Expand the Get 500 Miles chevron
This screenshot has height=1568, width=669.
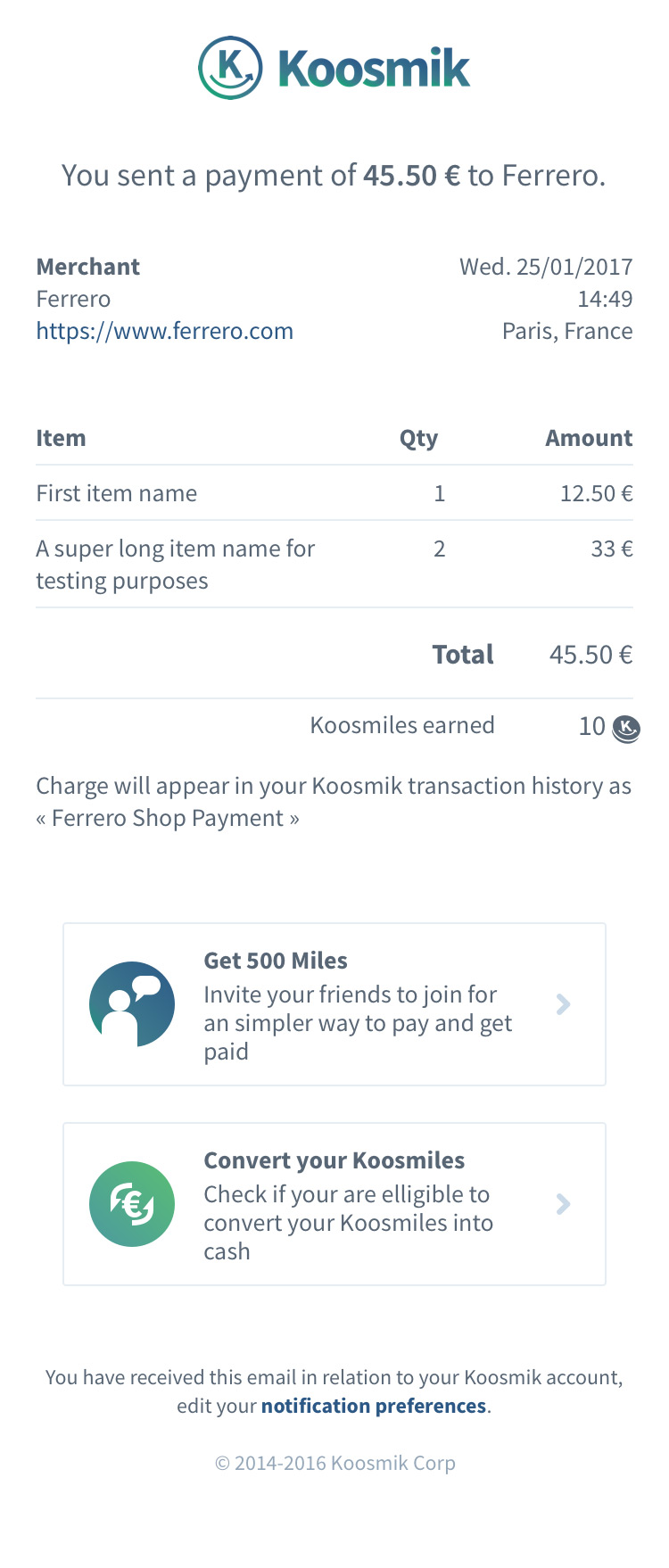563,1004
